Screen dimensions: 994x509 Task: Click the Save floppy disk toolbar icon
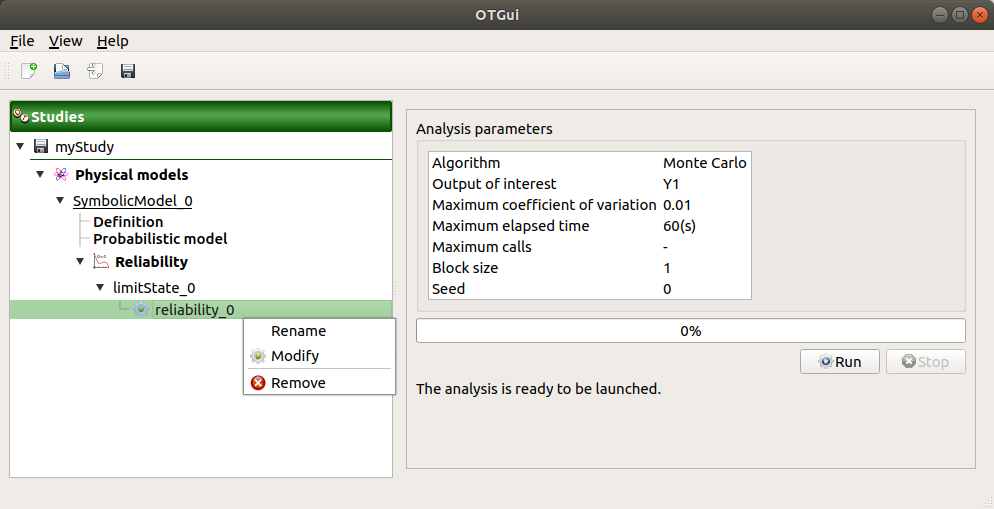click(x=128, y=71)
